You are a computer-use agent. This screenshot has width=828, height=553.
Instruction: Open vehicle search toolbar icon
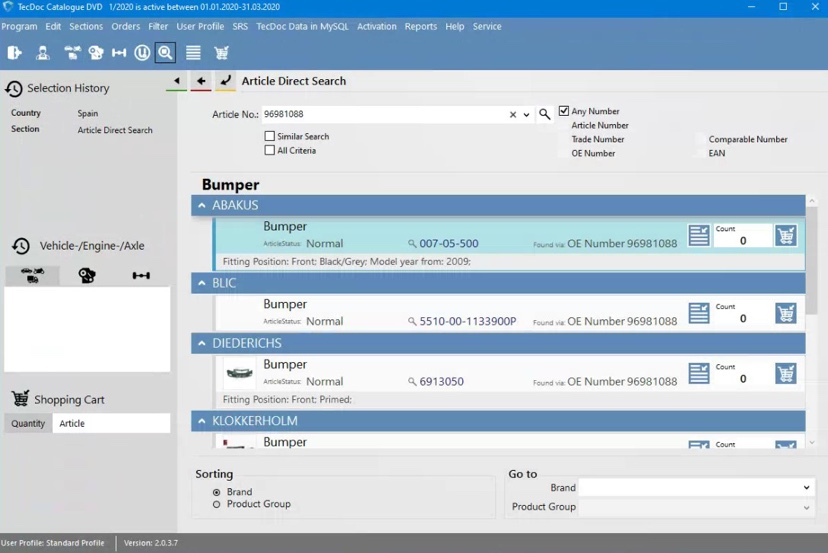pos(72,52)
